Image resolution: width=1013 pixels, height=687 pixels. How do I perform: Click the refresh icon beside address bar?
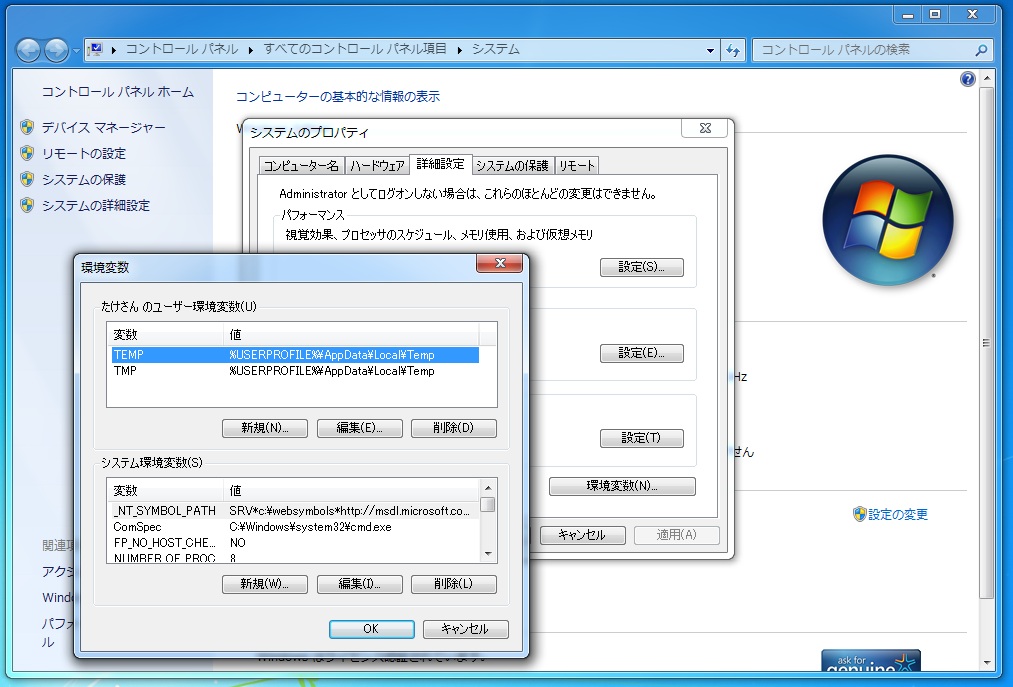click(733, 50)
